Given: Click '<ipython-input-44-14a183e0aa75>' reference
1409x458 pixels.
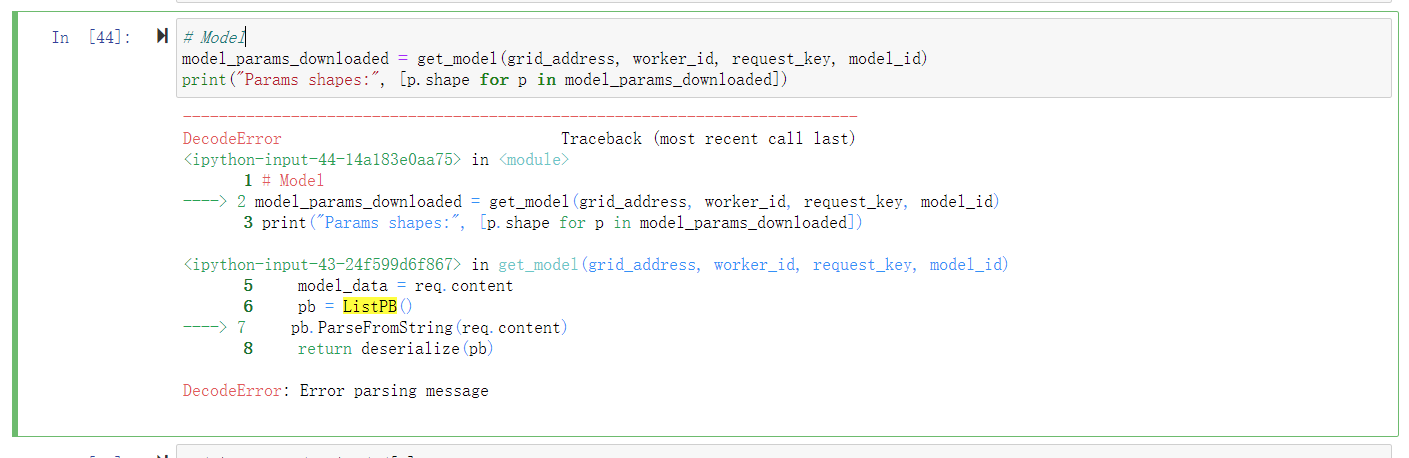Looking at the screenshot, I should [322, 160].
